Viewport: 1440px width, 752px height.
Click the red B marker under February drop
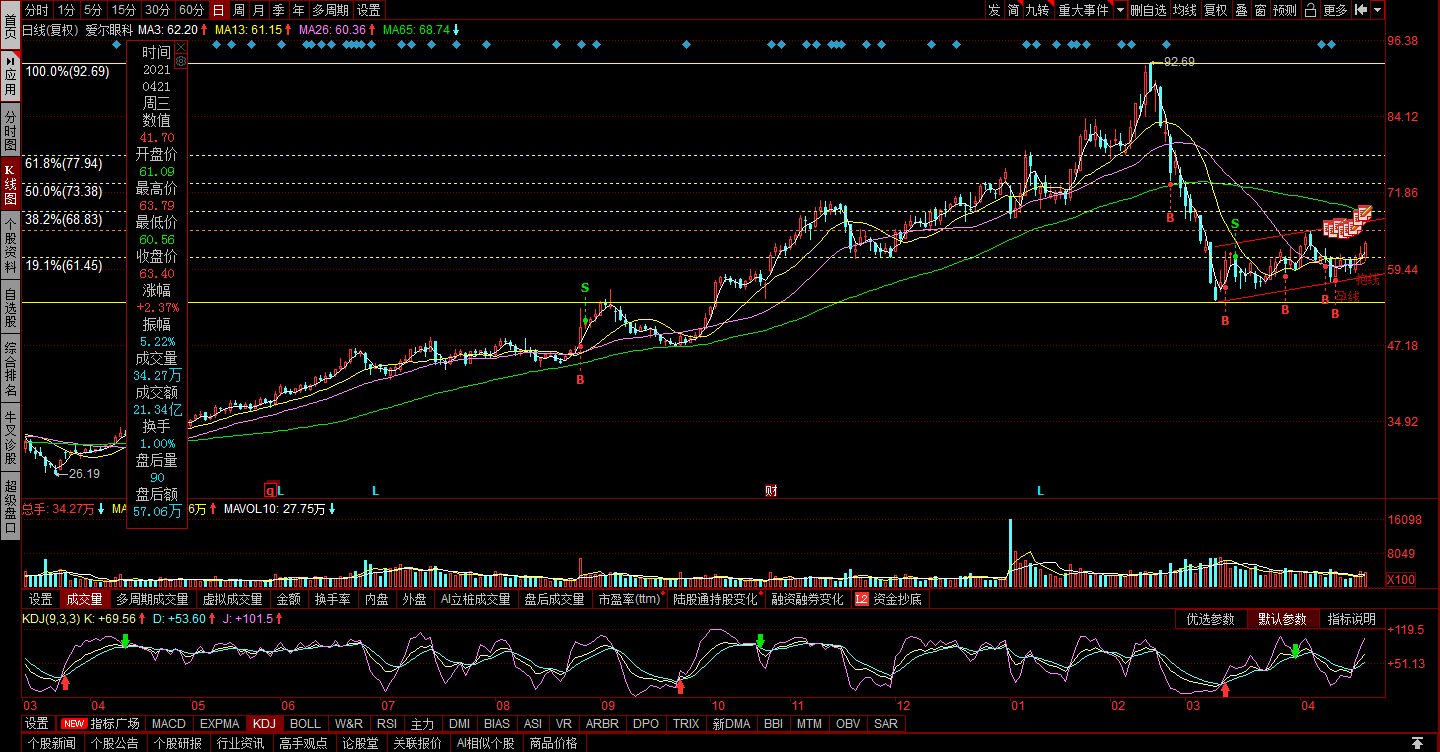coord(1171,217)
